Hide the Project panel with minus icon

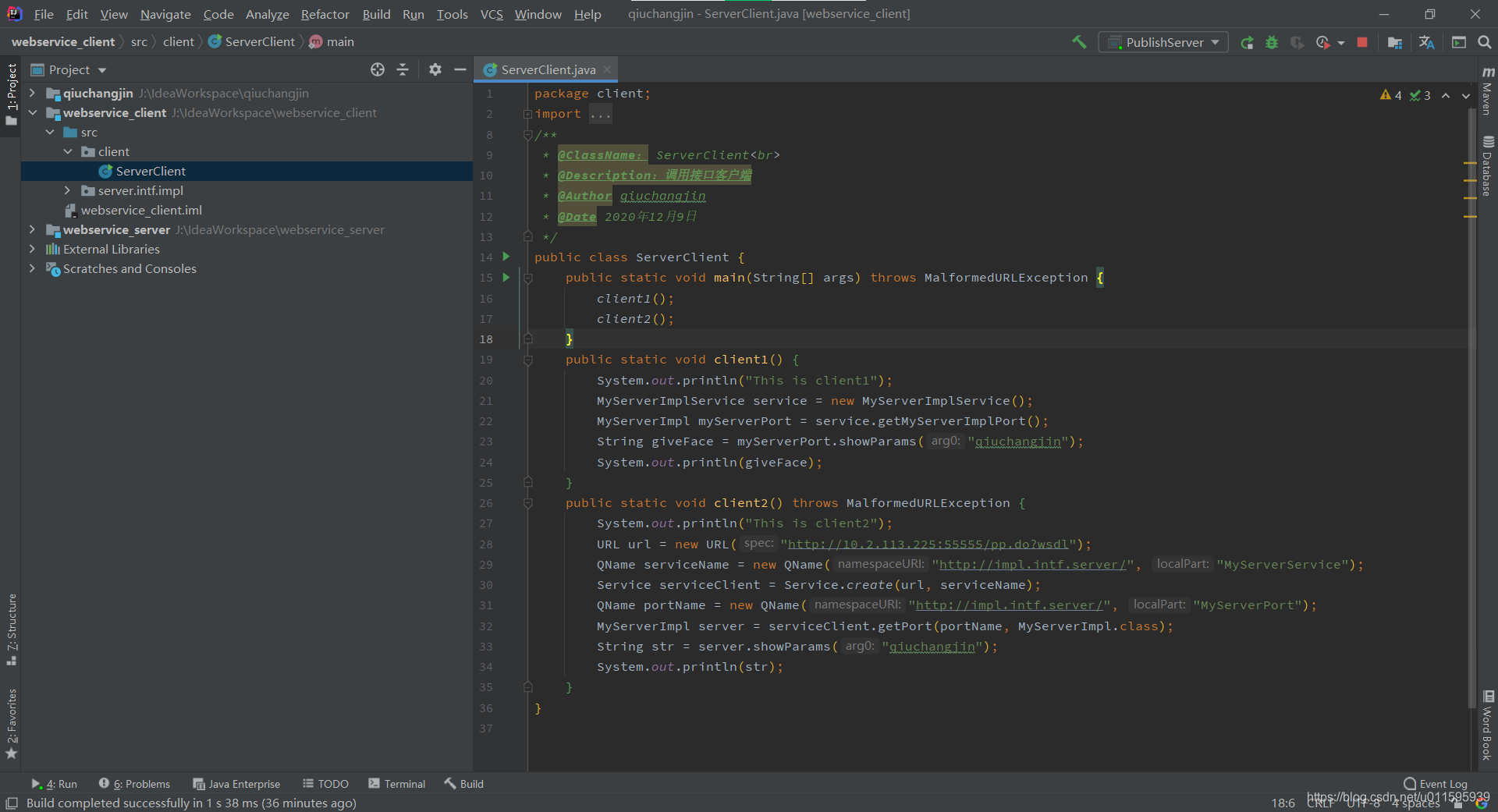pyautogui.click(x=460, y=69)
